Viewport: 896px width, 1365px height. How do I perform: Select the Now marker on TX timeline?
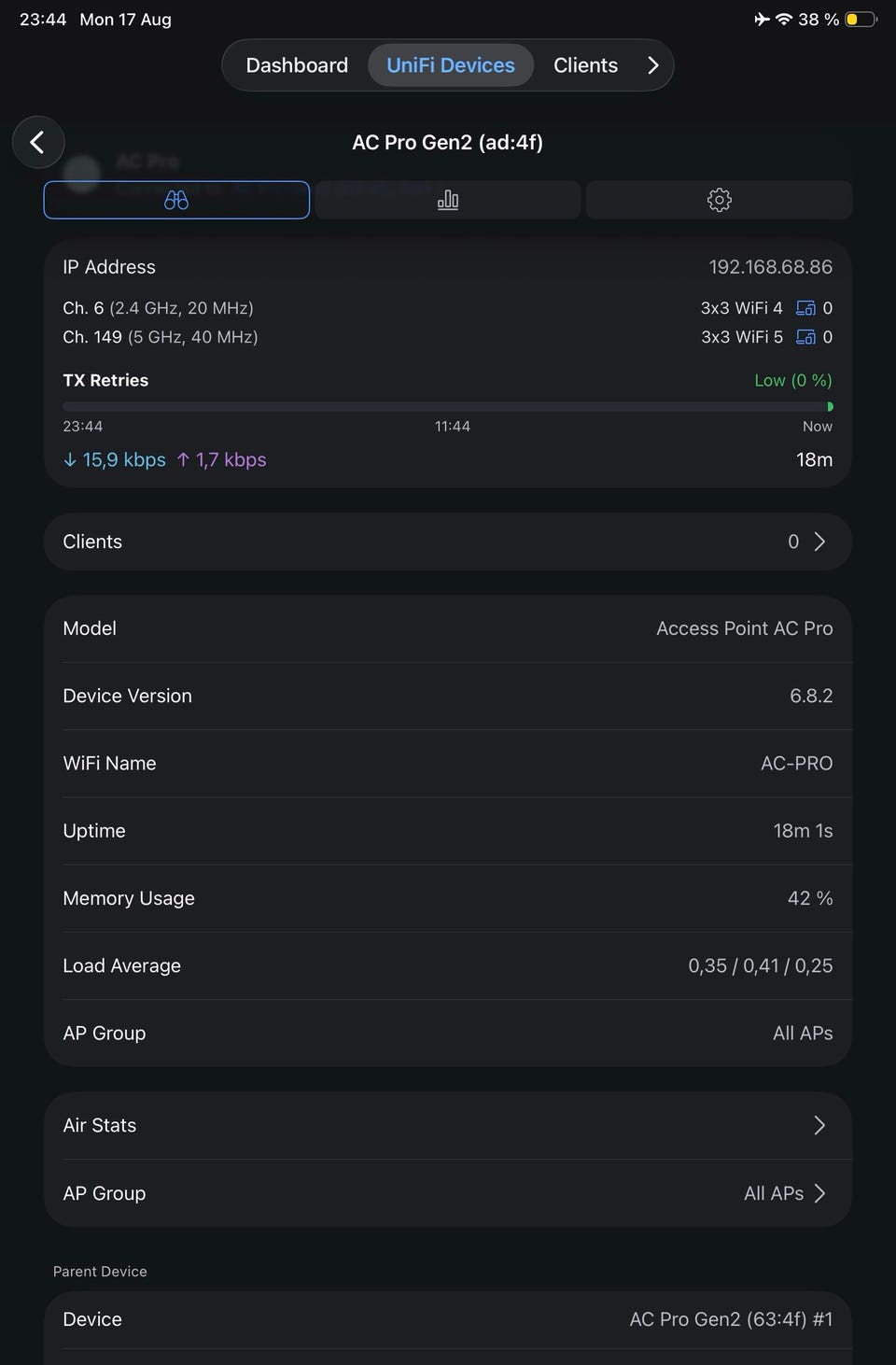click(818, 427)
